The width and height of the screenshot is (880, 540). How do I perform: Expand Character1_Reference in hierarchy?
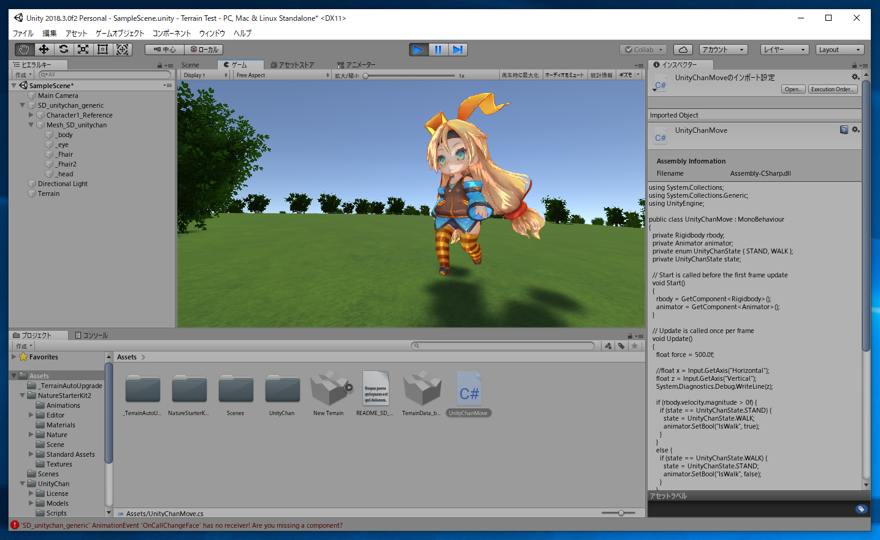click(31, 115)
